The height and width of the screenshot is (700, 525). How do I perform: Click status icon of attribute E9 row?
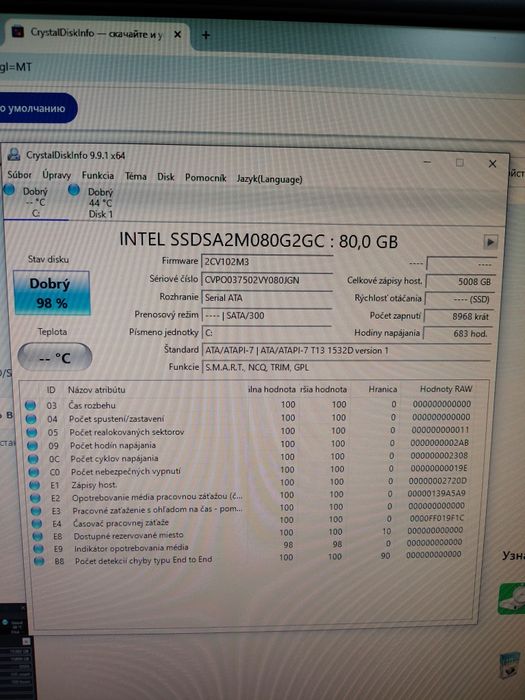[x=38, y=549]
